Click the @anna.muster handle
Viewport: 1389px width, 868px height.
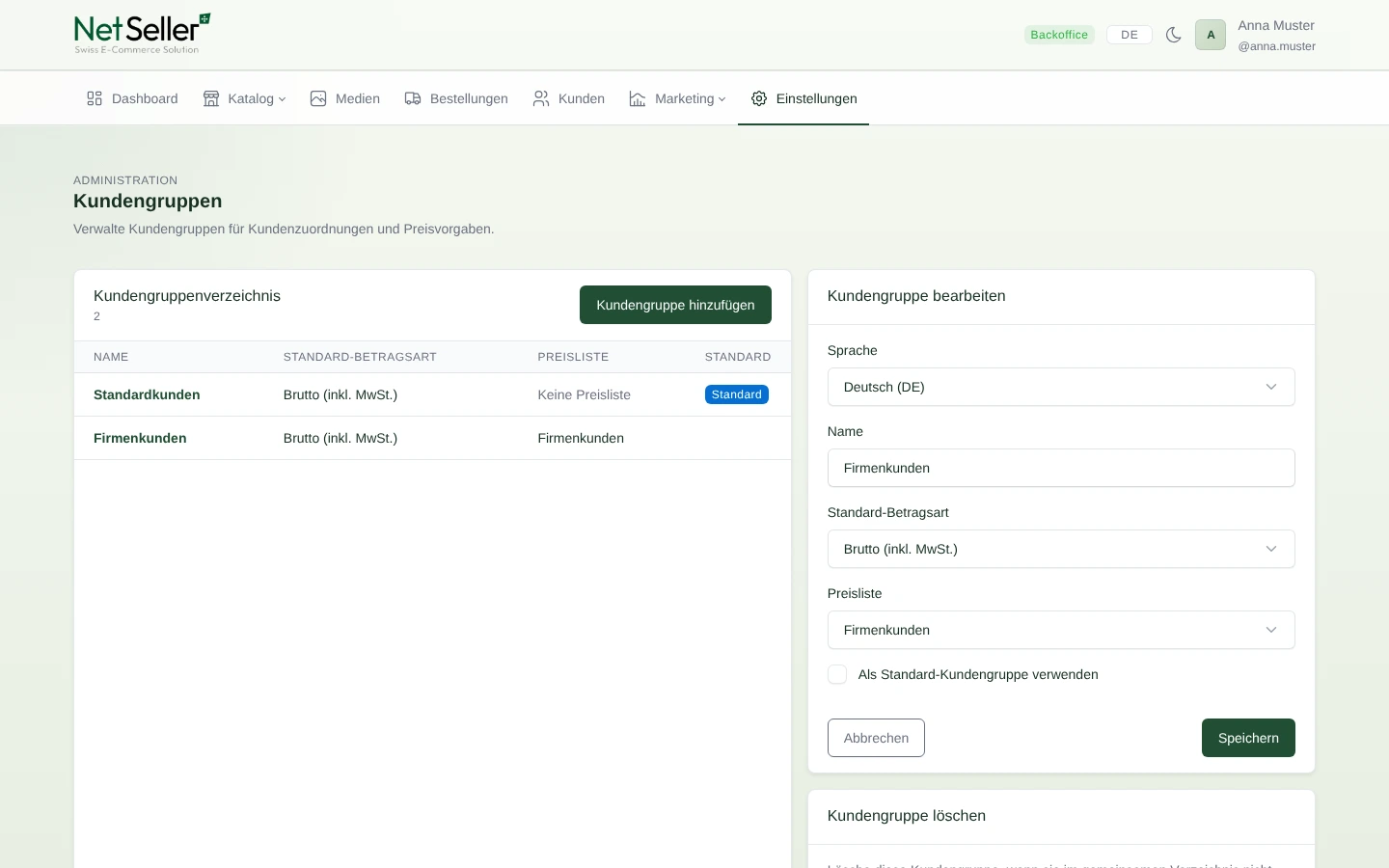point(1276,46)
